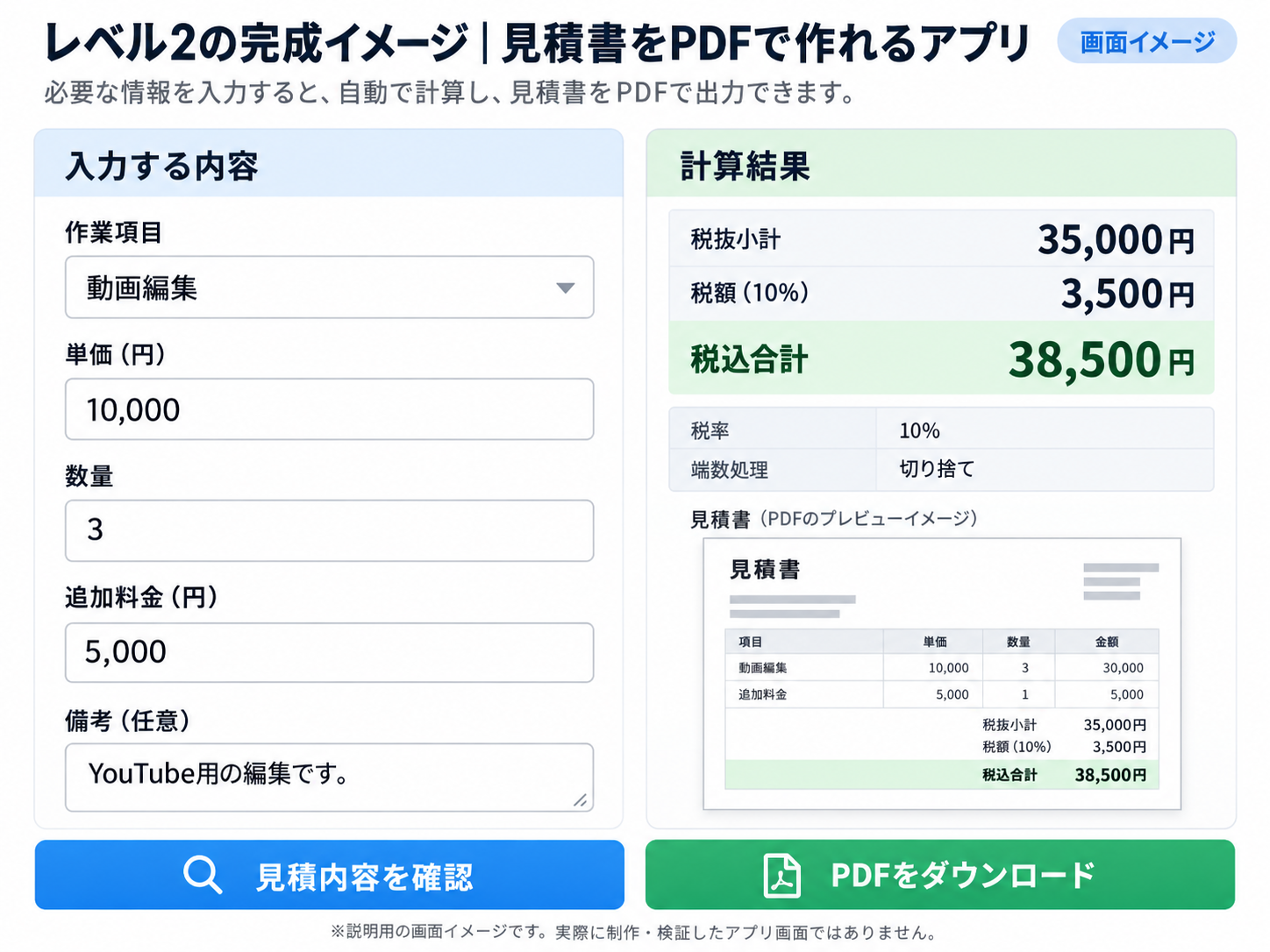Screen dimensions: 1270x952
Task: Click the ※説明用の画面イメージです footer note
Action: coord(633,932)
